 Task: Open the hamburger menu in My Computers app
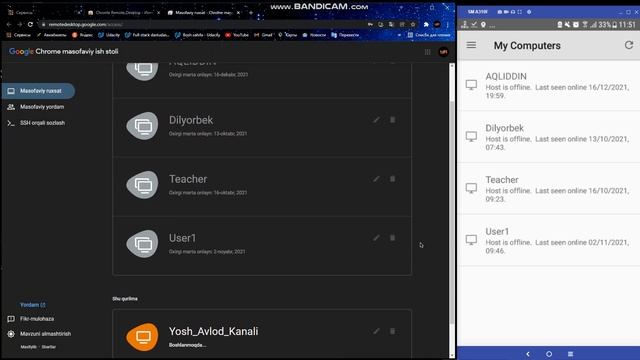pyautogui.click(x=471, y=45)
